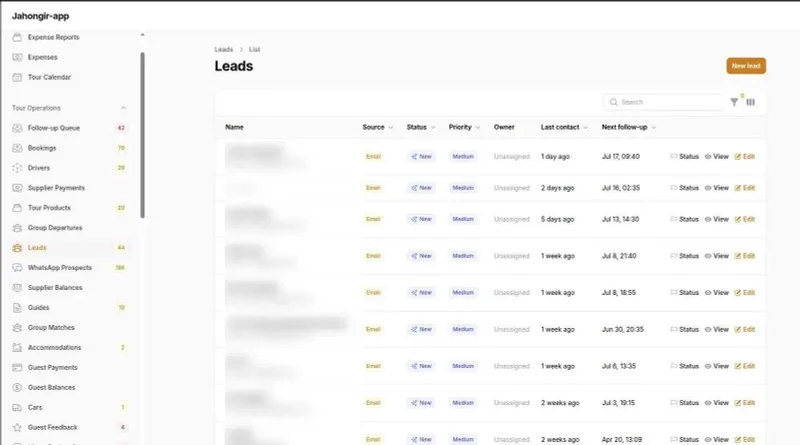Sort by the Next follow-up column

click(x=629, y=127)
